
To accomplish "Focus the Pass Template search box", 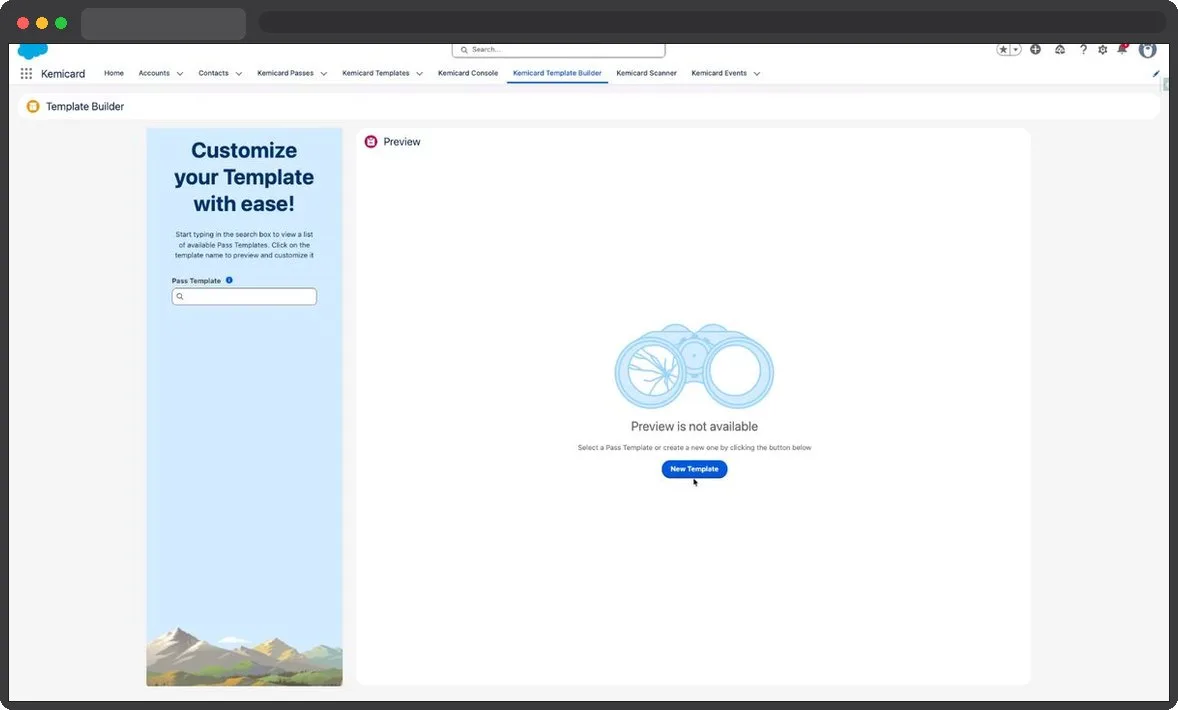I will pos(244,296).
